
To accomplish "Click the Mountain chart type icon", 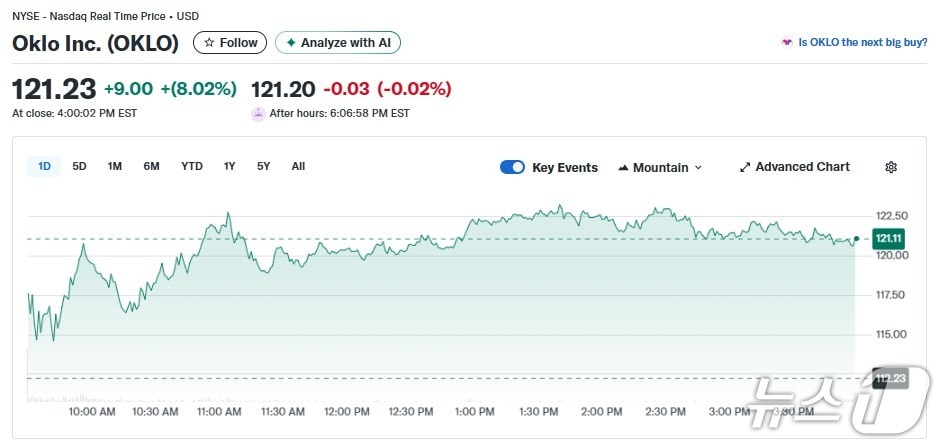I will point(623,167).
